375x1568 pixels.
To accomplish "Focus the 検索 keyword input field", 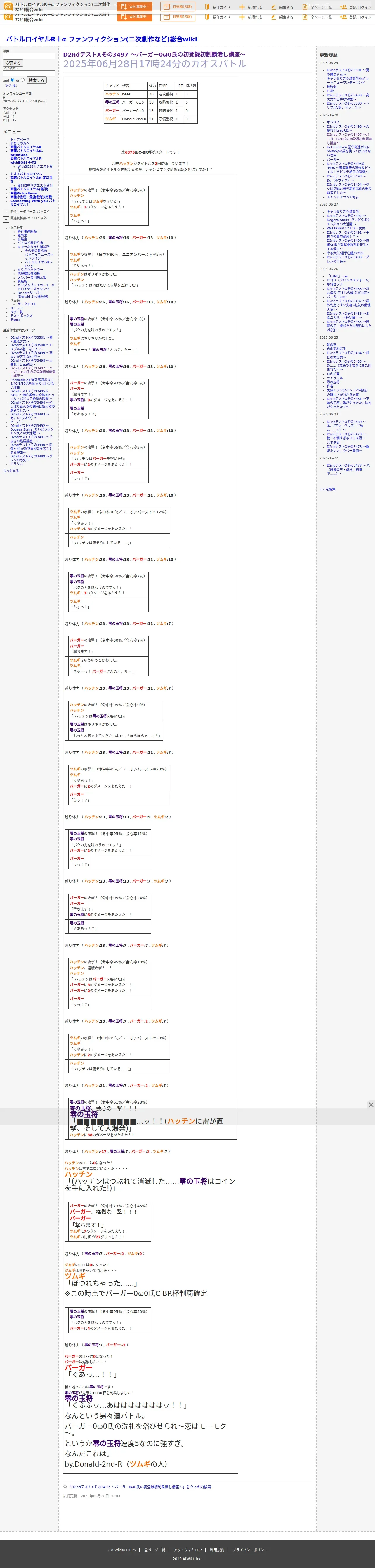I will pyautogui.click(x=29, y=56).
